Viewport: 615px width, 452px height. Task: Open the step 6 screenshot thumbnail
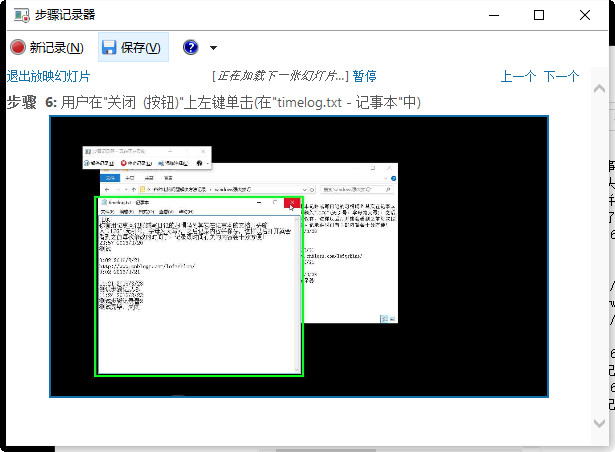click(299, 257)
